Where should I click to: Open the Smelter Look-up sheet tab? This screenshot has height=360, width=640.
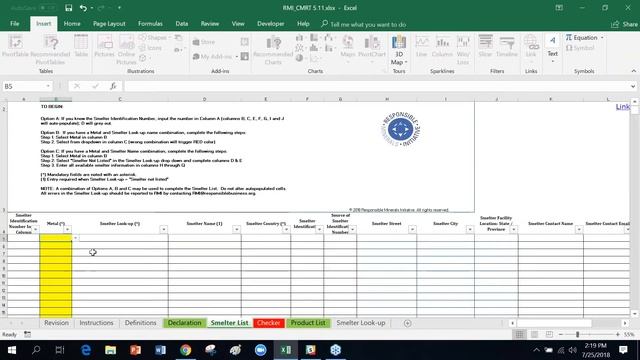[x=361, y=323]
